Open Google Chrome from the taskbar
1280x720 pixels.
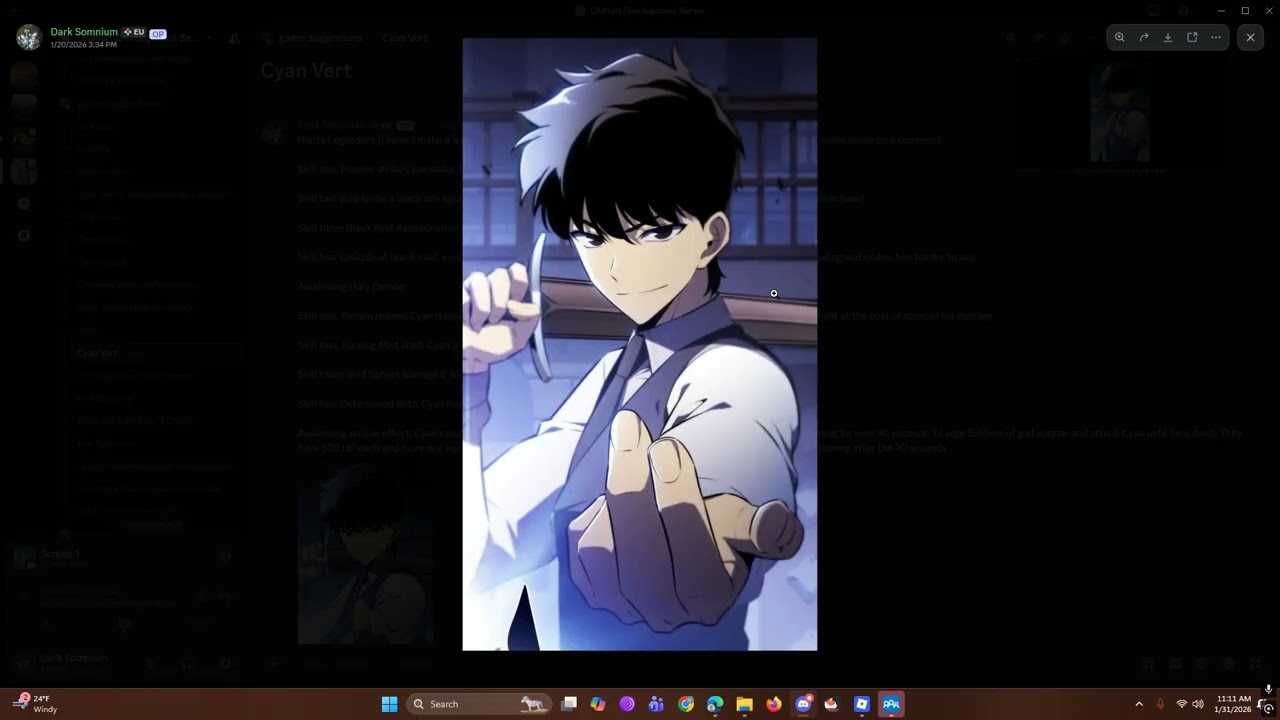tap(686, 704)
